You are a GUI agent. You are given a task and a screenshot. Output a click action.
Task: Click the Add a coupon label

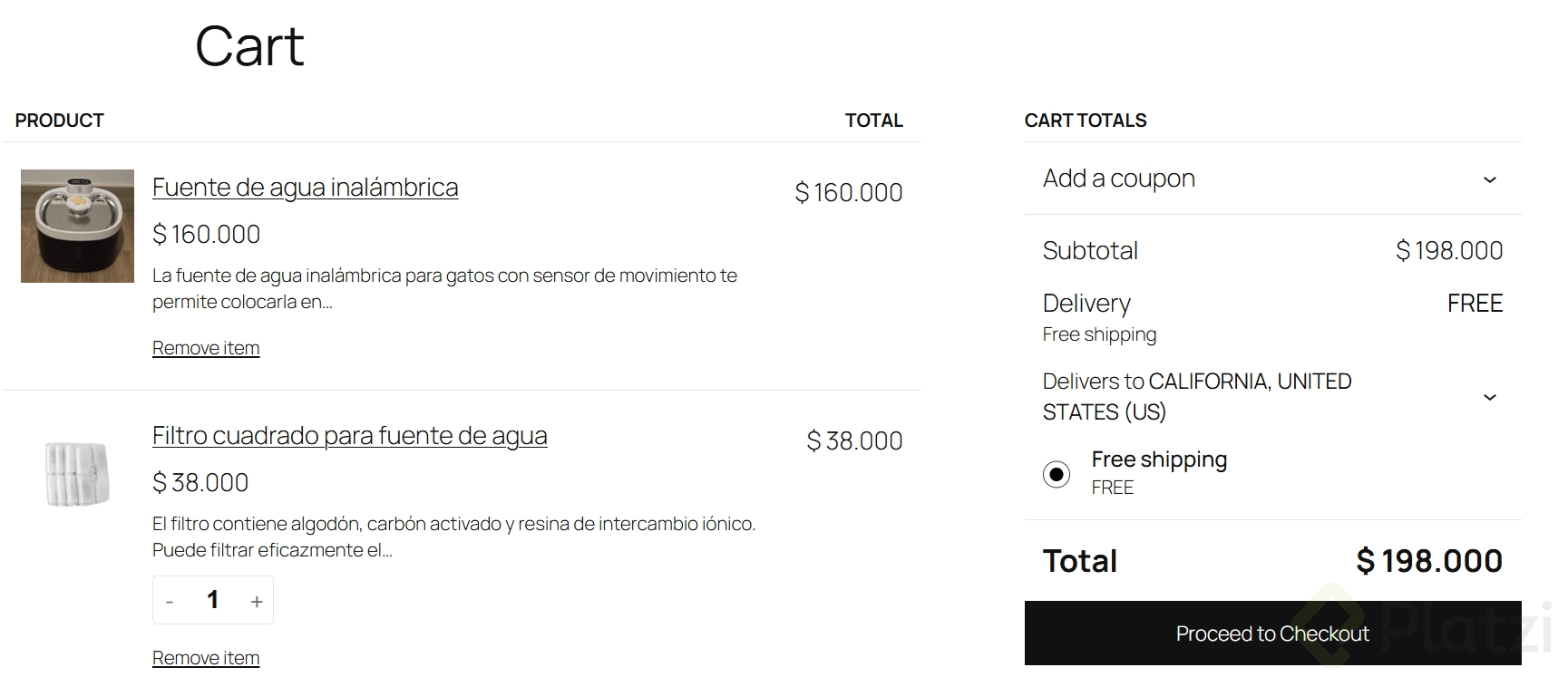click(1119, 179)
